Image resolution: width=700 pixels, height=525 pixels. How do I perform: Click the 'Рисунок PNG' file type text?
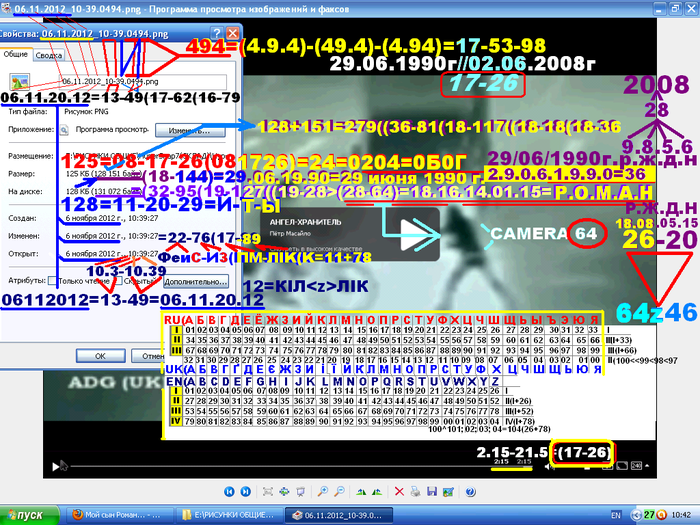click(86, 112)
